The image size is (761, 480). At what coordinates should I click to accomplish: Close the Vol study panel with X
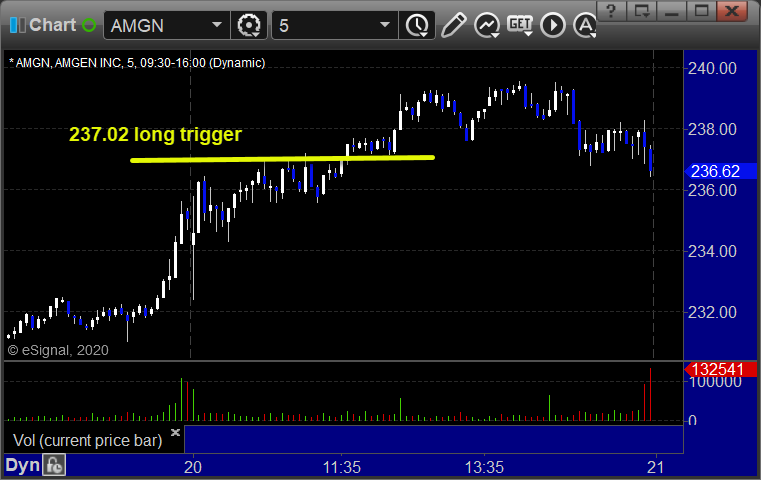pyautogui.click(x=175, y=432)
